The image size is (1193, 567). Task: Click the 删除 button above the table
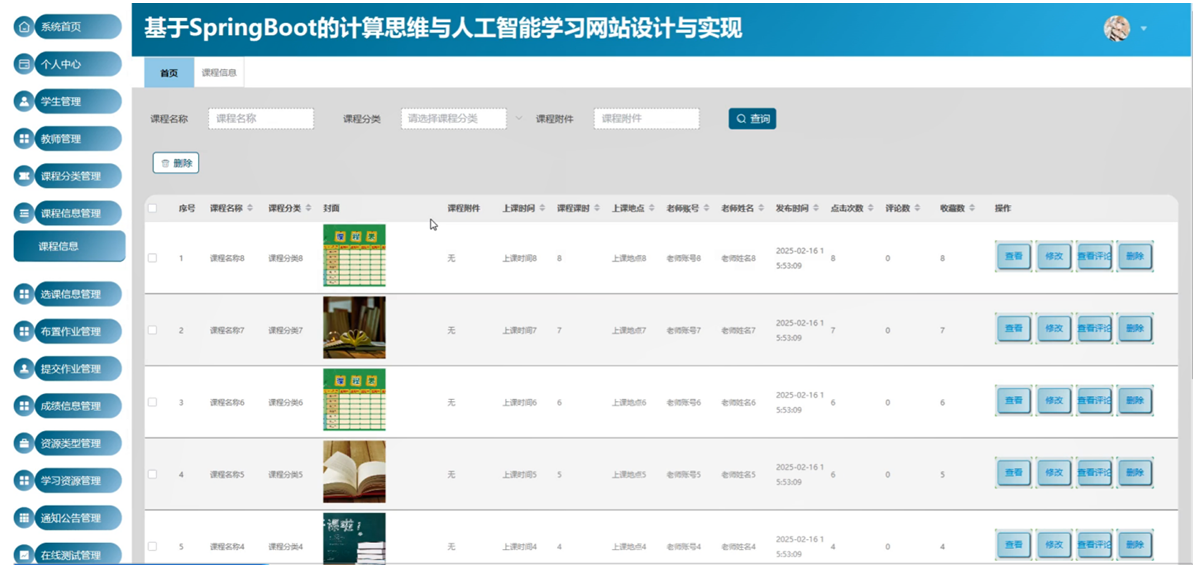click(x=176, y=163)
